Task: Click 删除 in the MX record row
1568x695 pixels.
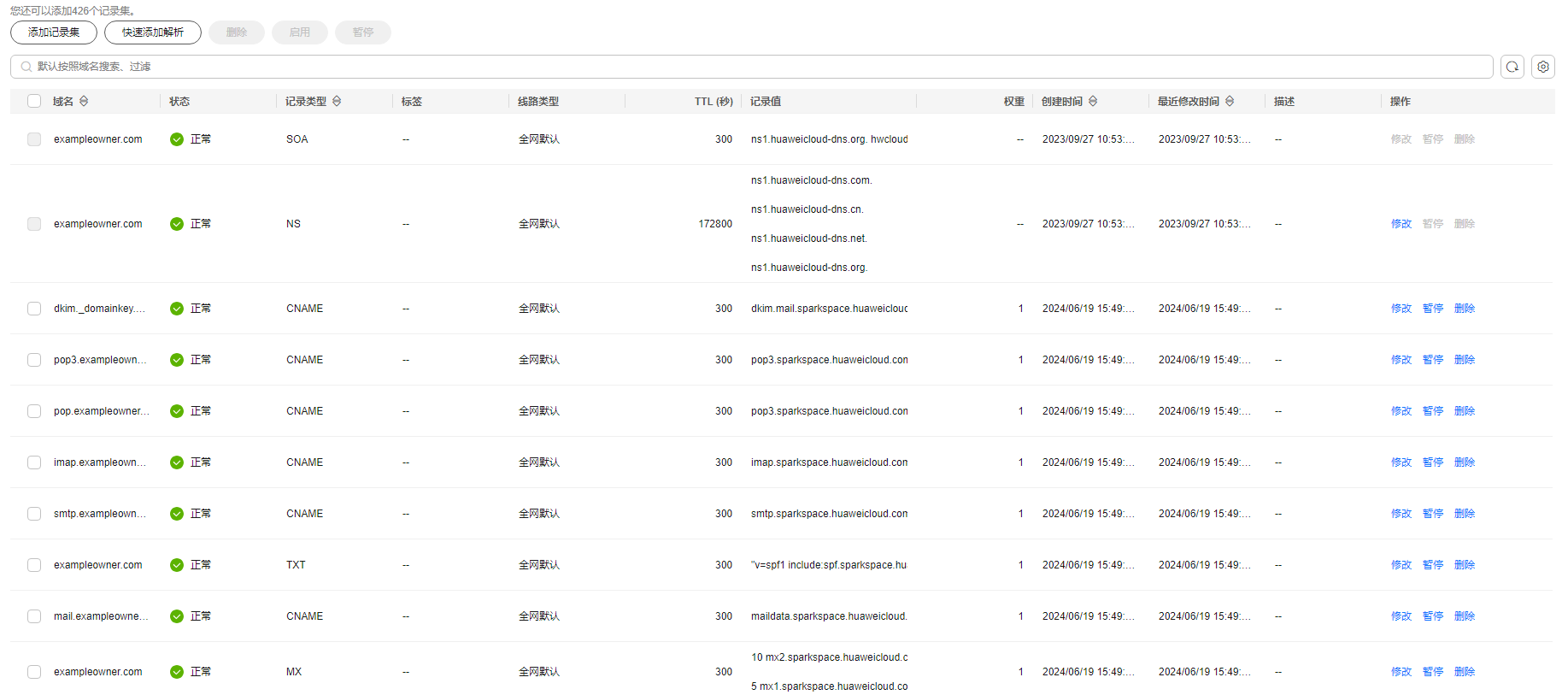Action: click(x=1465, y=672)
